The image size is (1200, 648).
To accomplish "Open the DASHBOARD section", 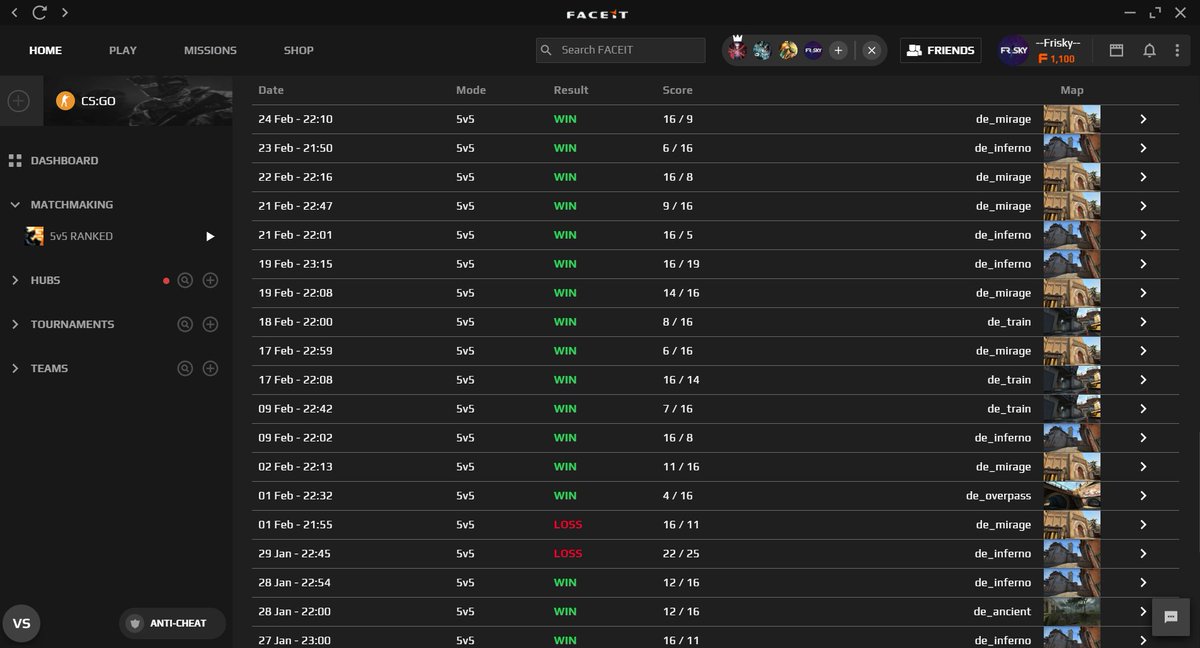I will [64, 160].
